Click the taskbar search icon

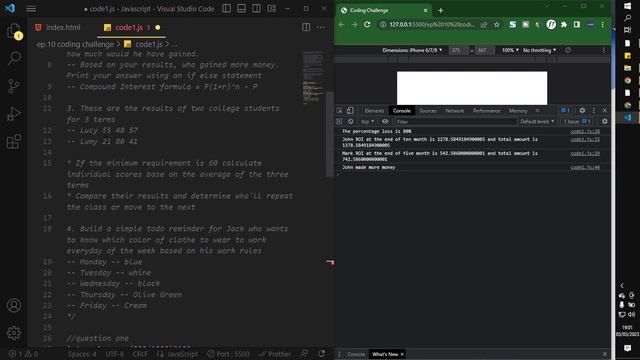coord(627,18)
